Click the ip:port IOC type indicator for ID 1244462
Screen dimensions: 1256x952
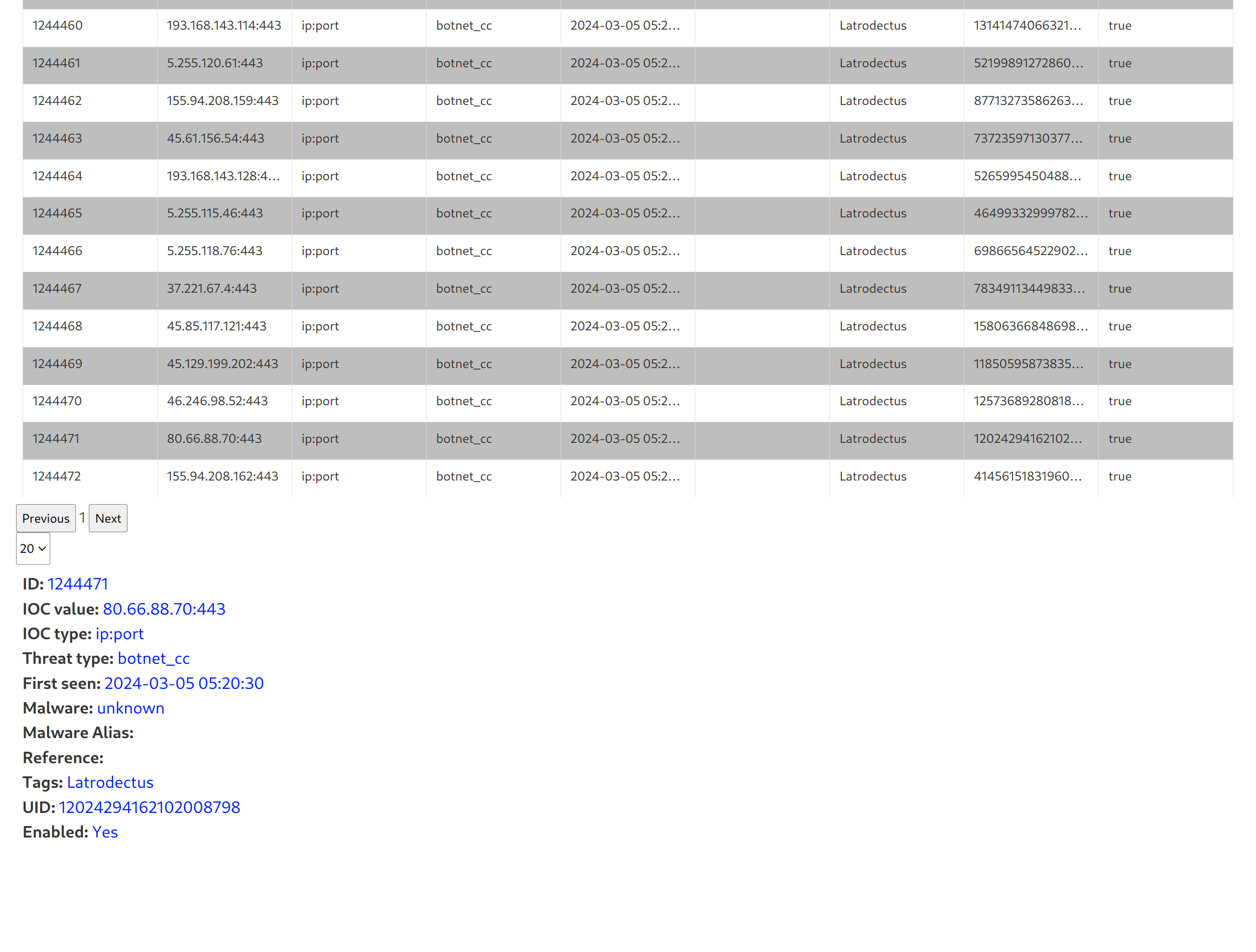click(321, 100)
